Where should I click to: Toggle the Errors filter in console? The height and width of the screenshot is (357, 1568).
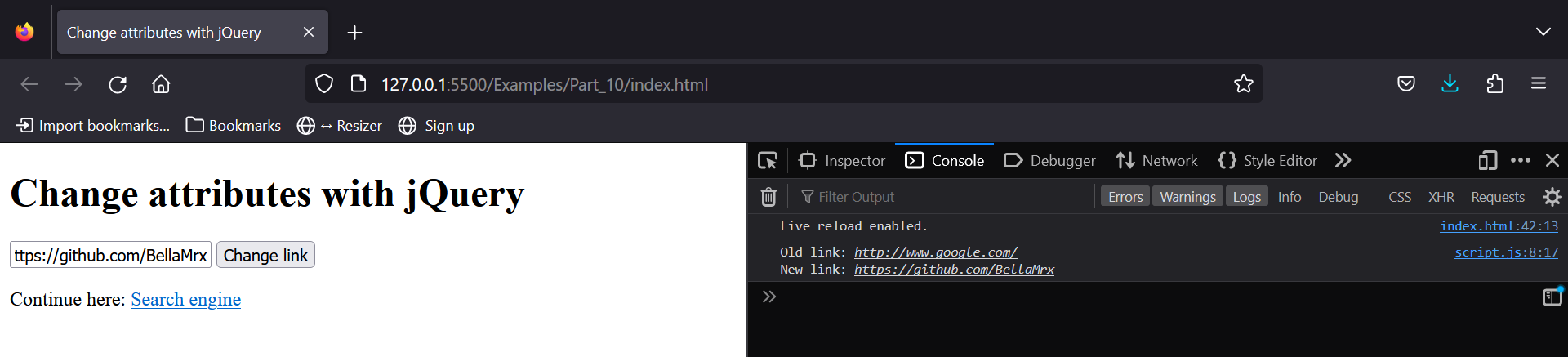click(x=1125, y=197)
